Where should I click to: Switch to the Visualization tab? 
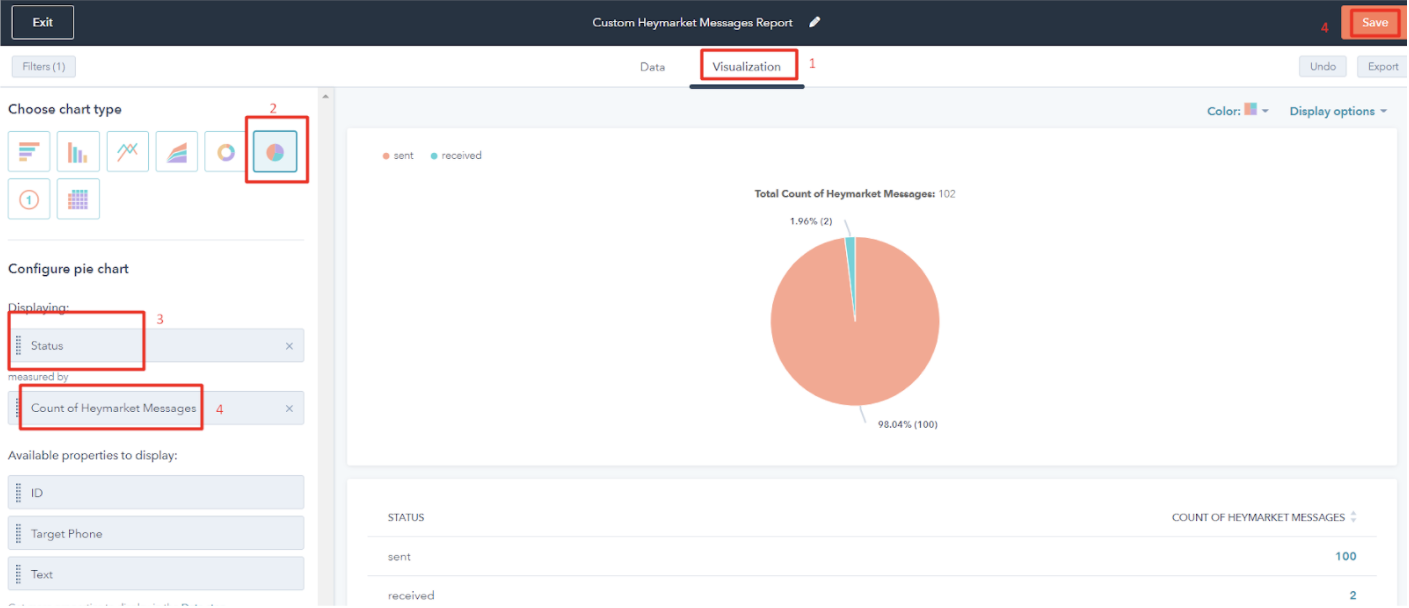pyautogui.click(x=746, y=67)
